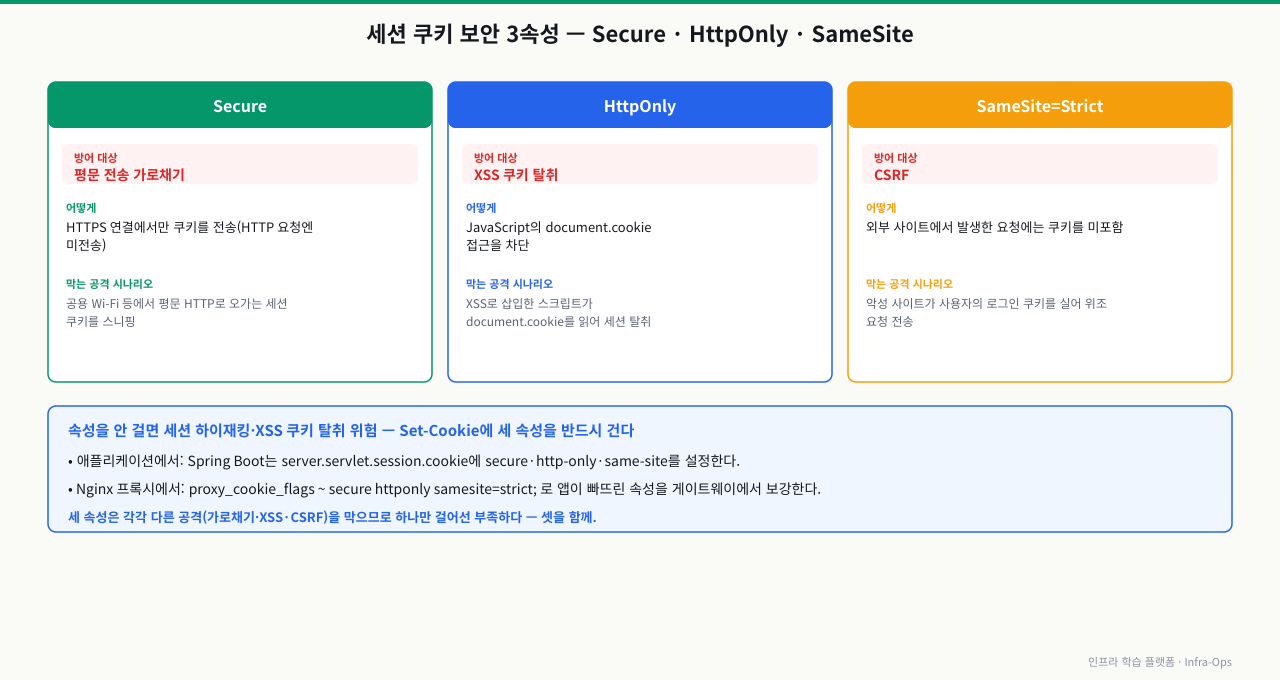1280x680 pixels.
Task: Click '방어 대상' label in Secure card
Action: tap(95, 157)
